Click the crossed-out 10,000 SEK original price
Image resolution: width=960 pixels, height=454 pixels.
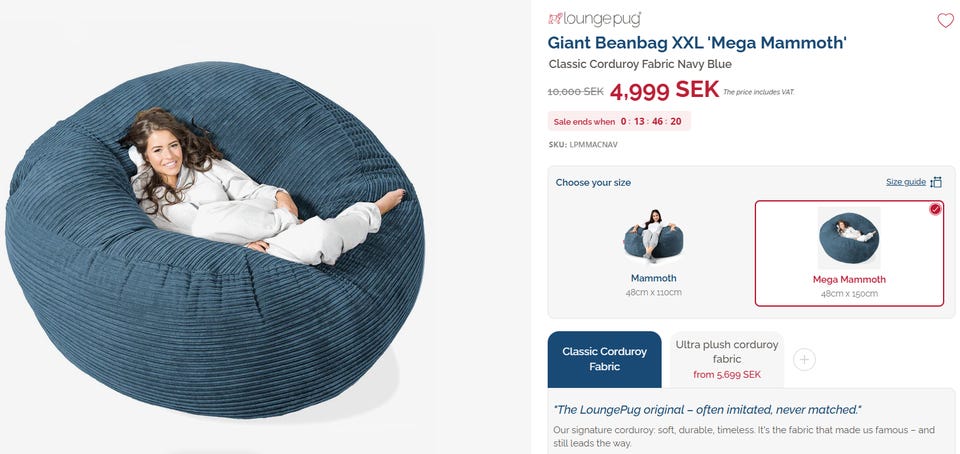tap(575, 91)
